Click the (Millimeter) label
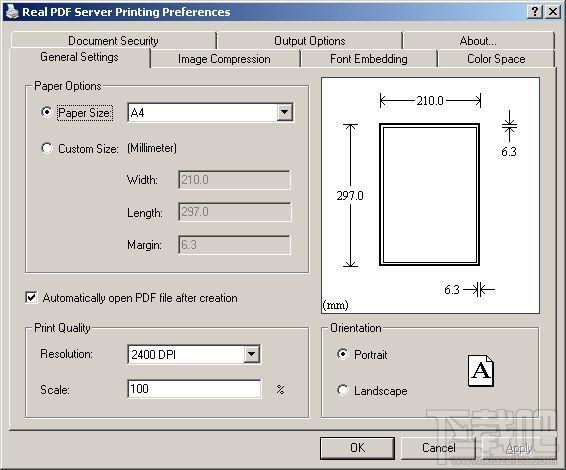The height and width of the screenshot is (470, 566). point(152,148)
